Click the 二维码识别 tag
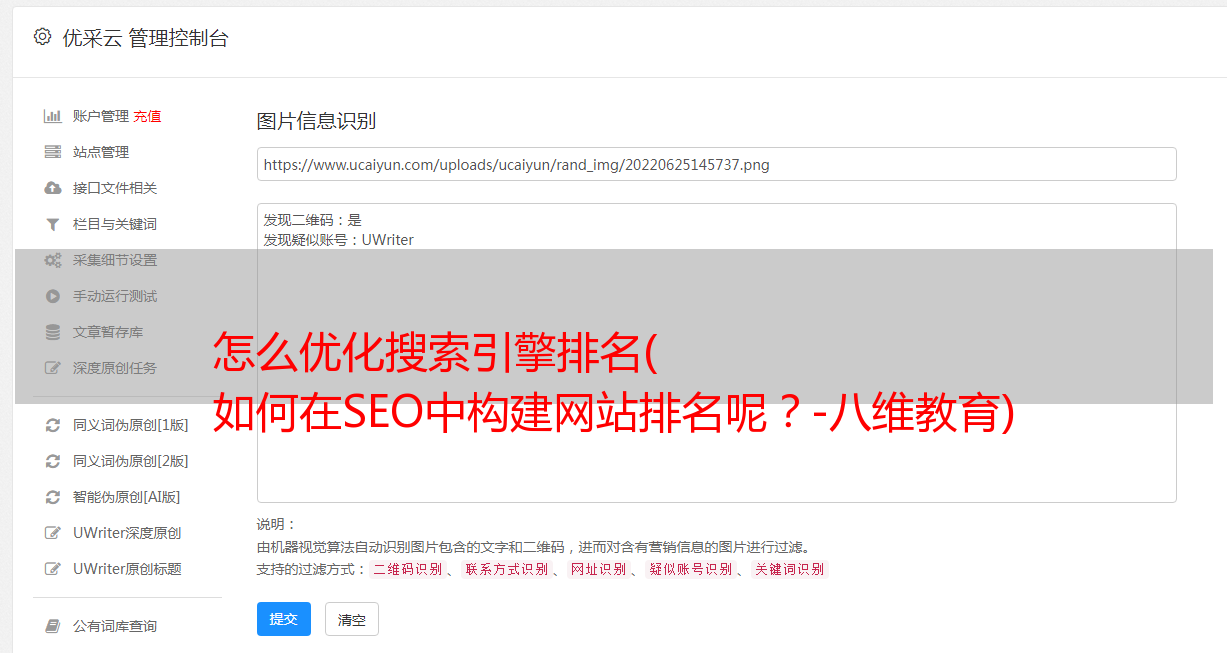 [x=408, y=569]
